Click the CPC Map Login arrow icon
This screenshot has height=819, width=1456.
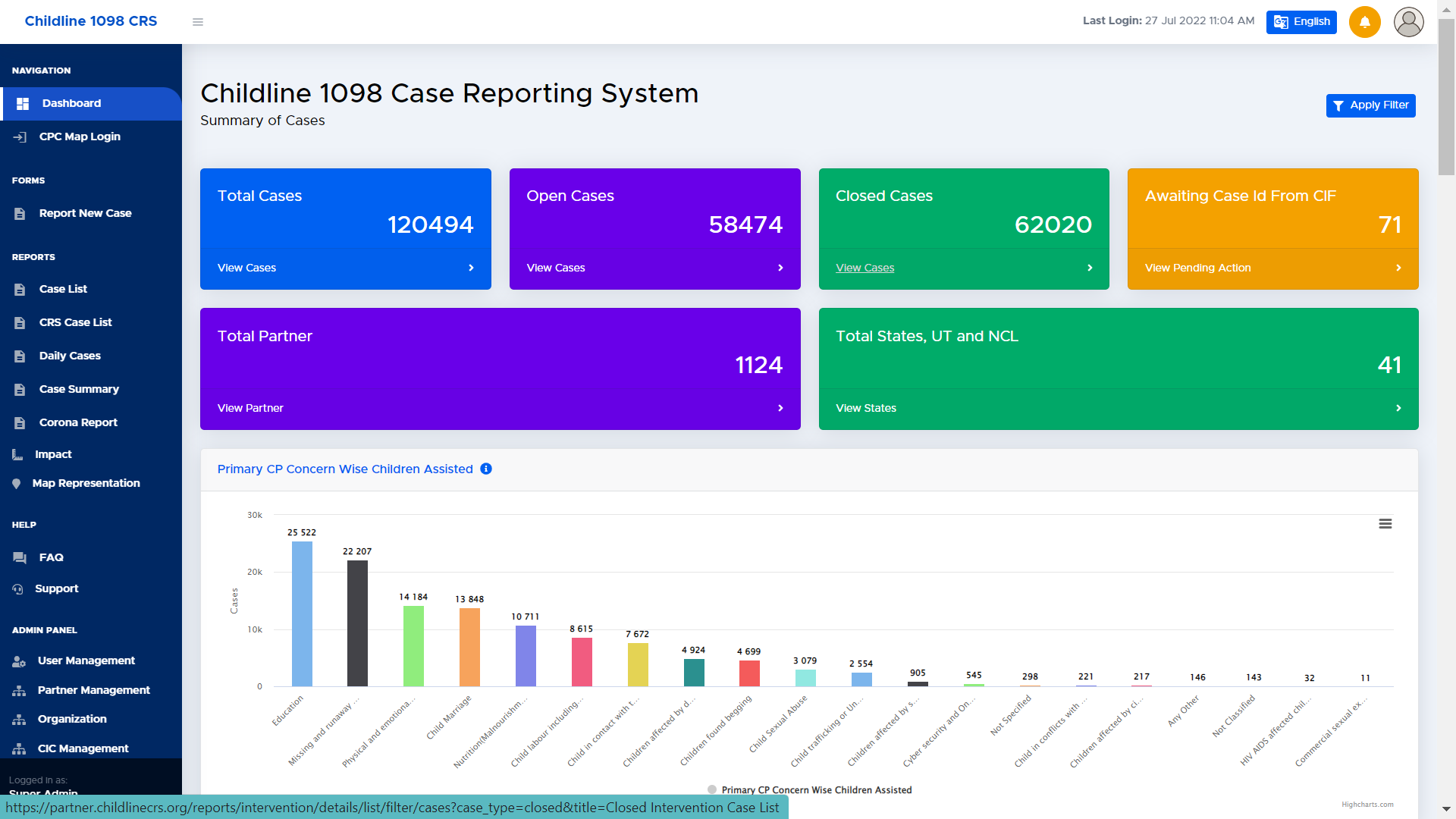click(20, 137)
